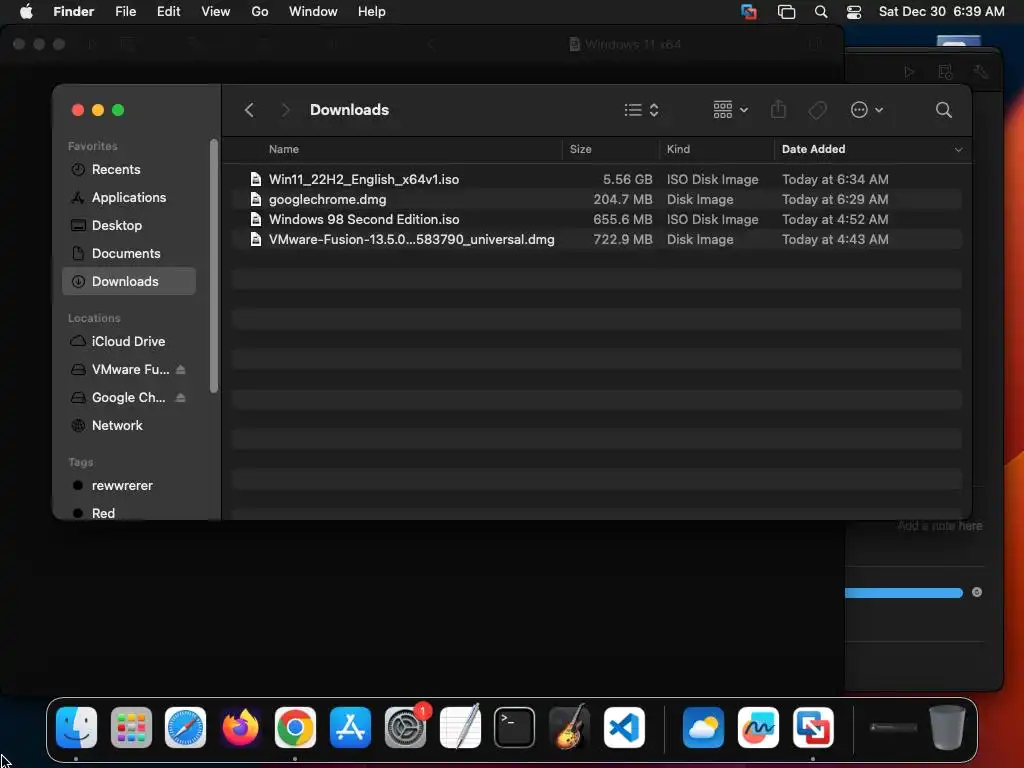Image resolution: width=1024 pixels, height=768 pixels.
Task: Toggle sort direction arrow in Date Added
Action: click(x=958, y=150)
